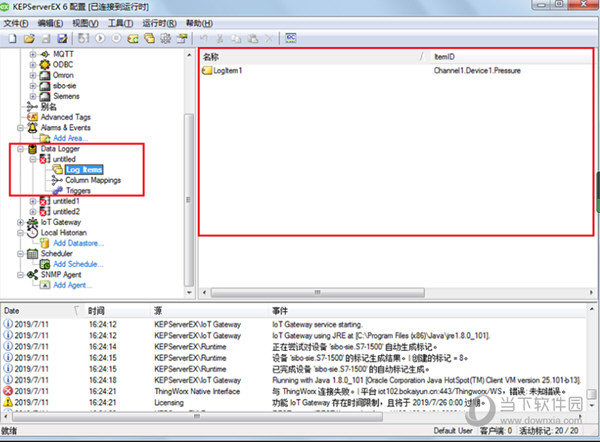Select the Triggers tree node
Viewport: 600px width, 442px height.
(78, 191)
